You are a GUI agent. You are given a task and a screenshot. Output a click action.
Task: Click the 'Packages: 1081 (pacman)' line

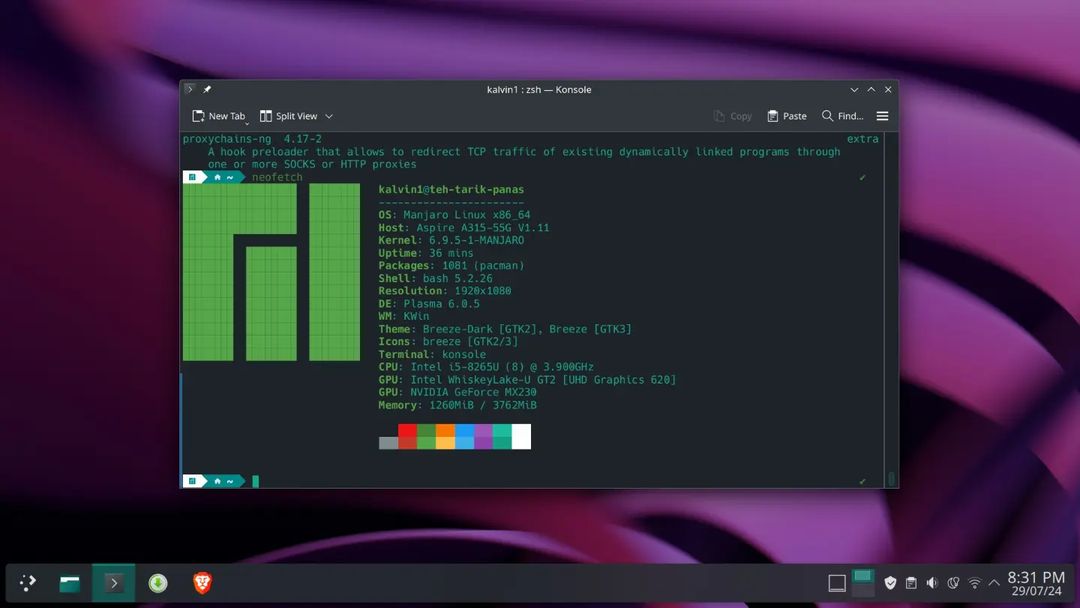(451, 265)
